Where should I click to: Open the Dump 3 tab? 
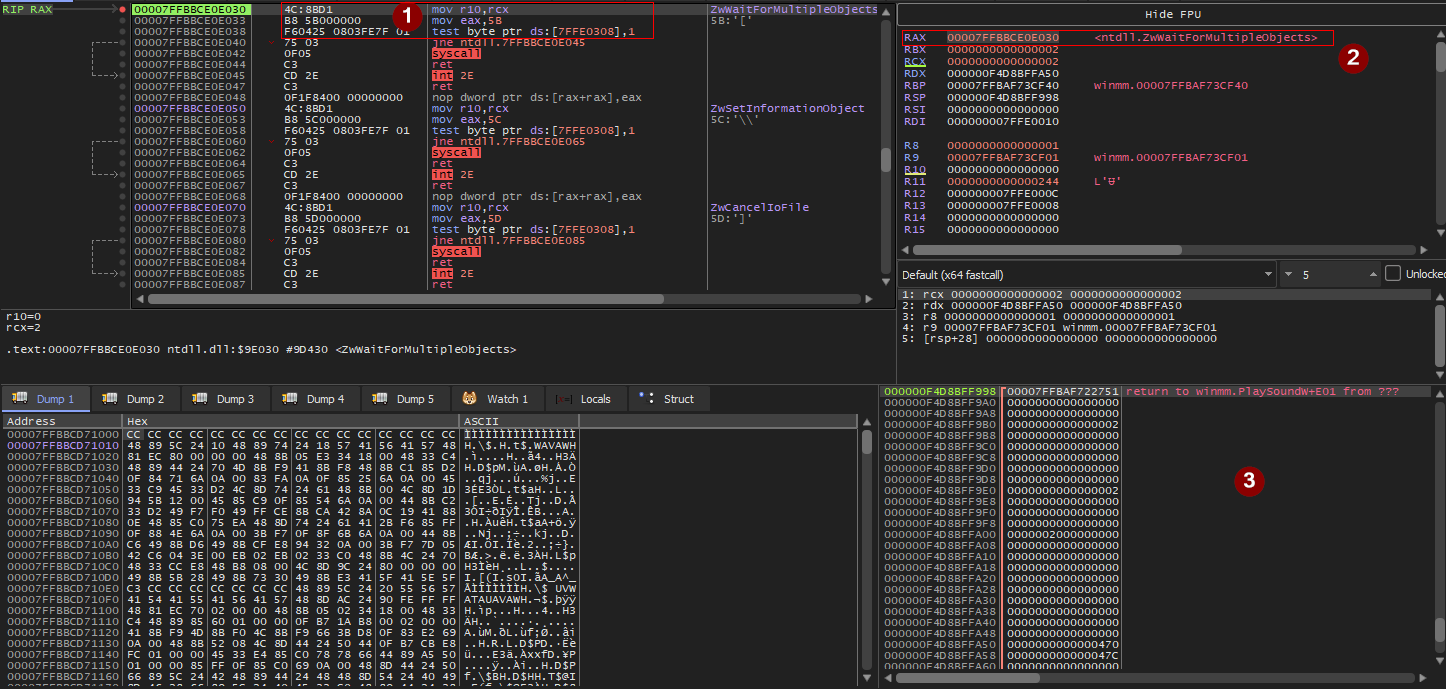click(225, 399)
